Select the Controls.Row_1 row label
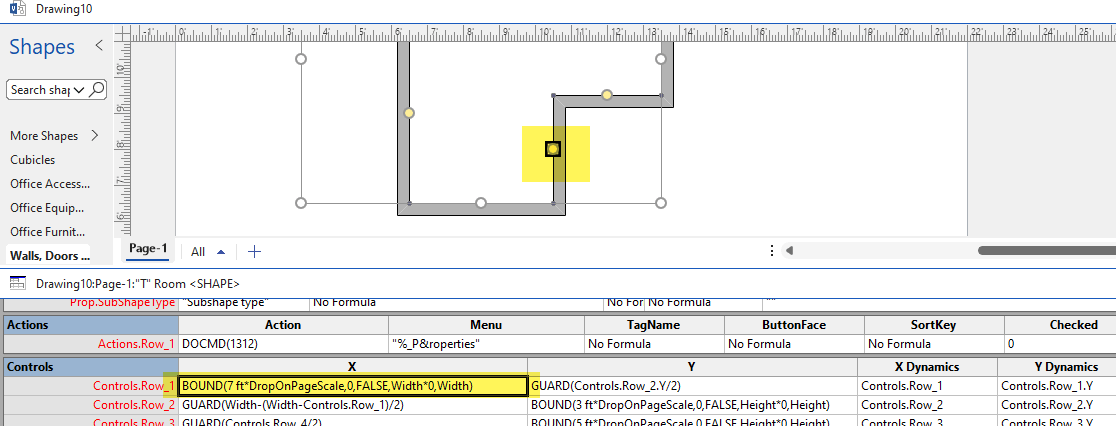Image resolution: width=1116 pixels, height=426 pixels. pyautogui.click(x=90, y=386)
